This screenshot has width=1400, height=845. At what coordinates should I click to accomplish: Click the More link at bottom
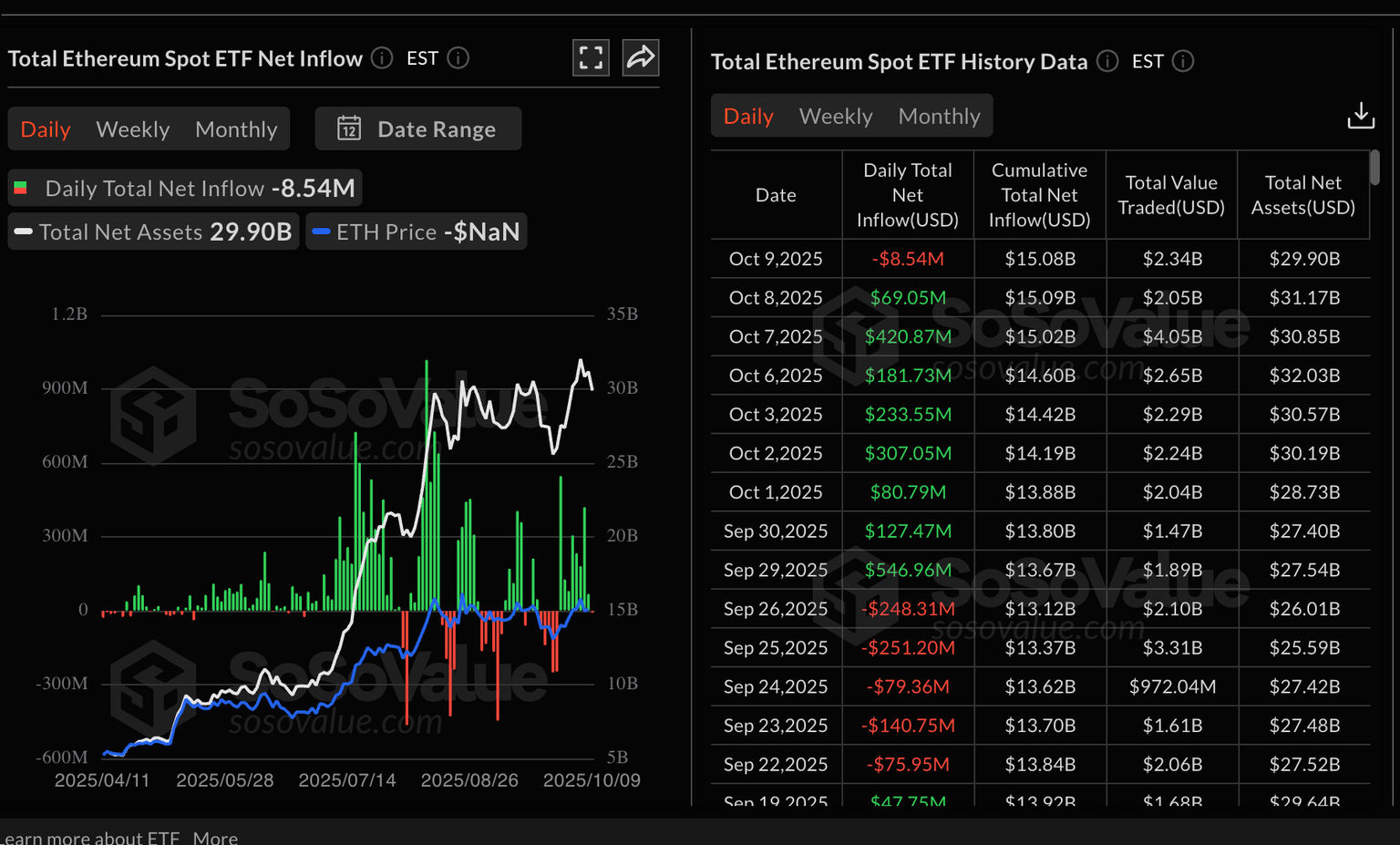[x=215, y=837]
